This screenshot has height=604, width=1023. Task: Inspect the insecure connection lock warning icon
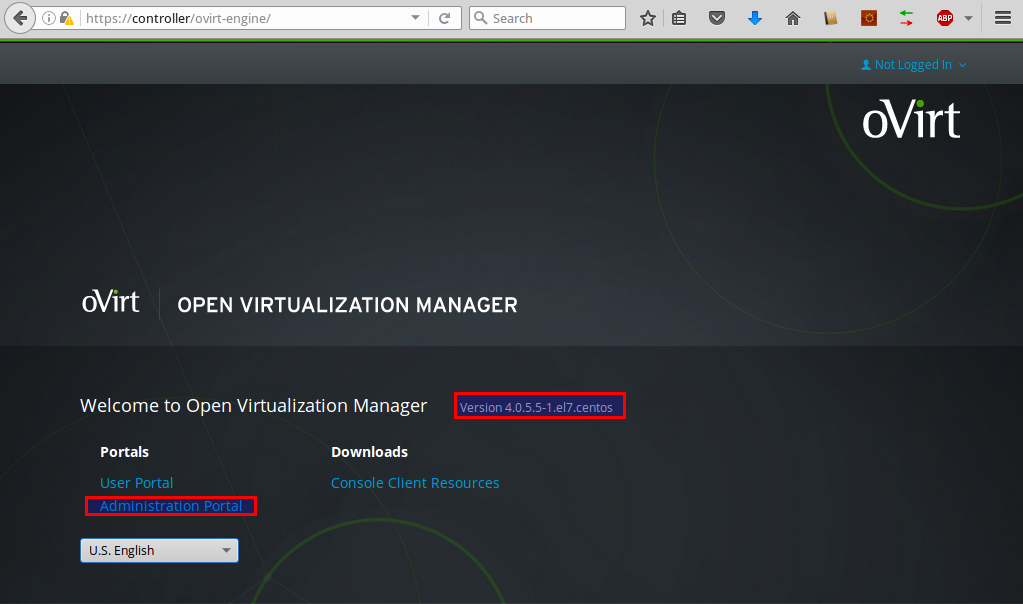[67, 18]
